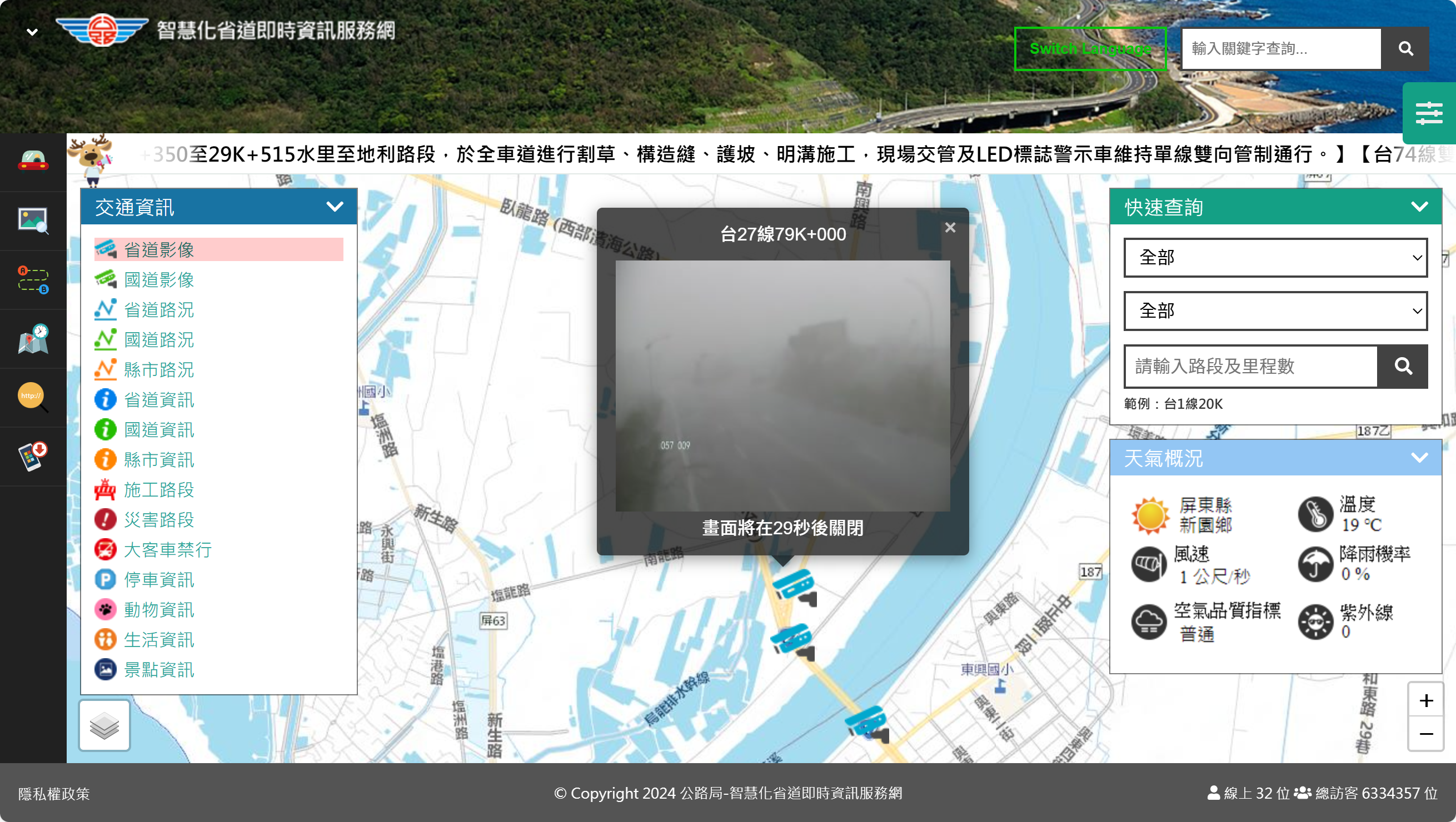
Task: Toggle the 省道影像 highway camera layer
Action: 159,249
